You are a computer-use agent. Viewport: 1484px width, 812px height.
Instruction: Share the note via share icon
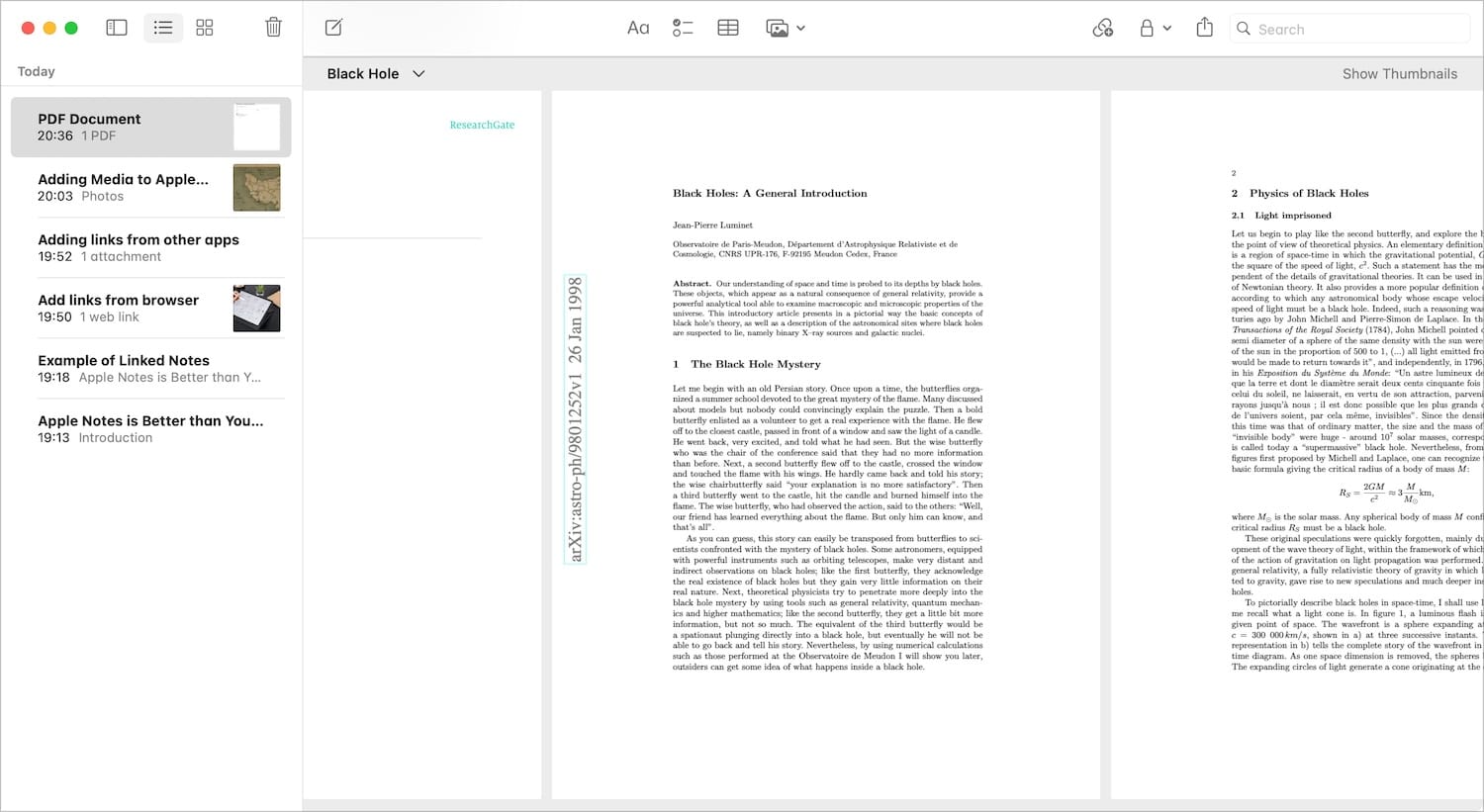point(1204,28)
